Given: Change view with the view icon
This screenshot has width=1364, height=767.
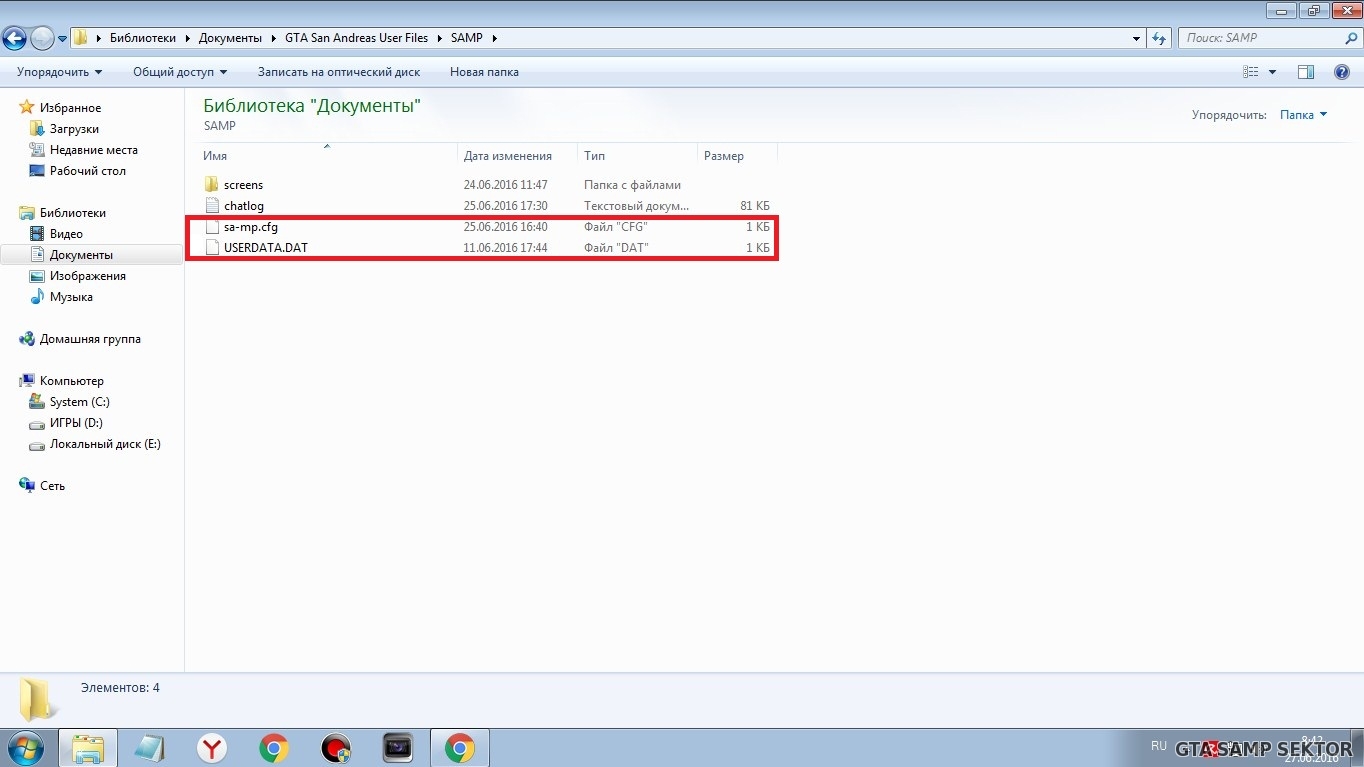Looking at the screenshot, I should pos(1250,72).
